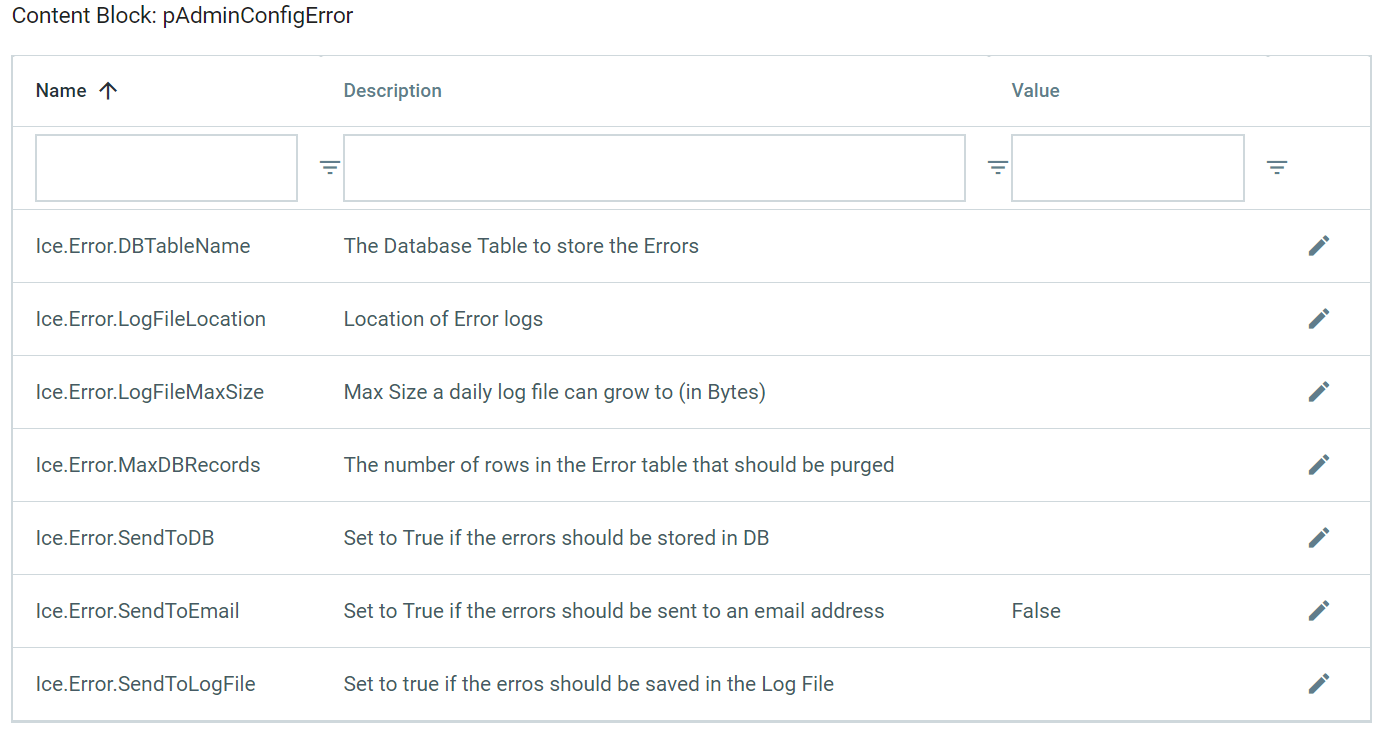Sort by the Name column header
Viewport: 1389px width, 741px height.
pos(61,91)
